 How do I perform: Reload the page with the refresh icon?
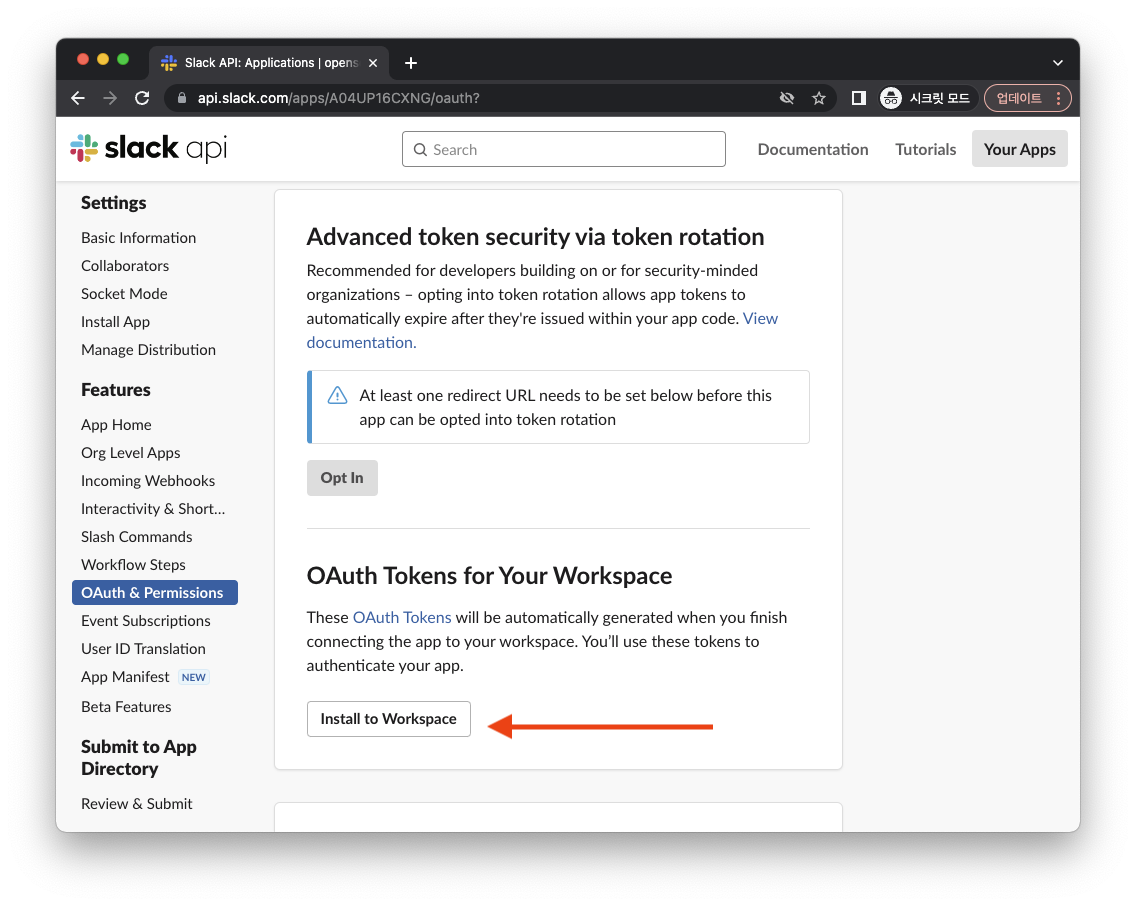click(x=142, y=98)
